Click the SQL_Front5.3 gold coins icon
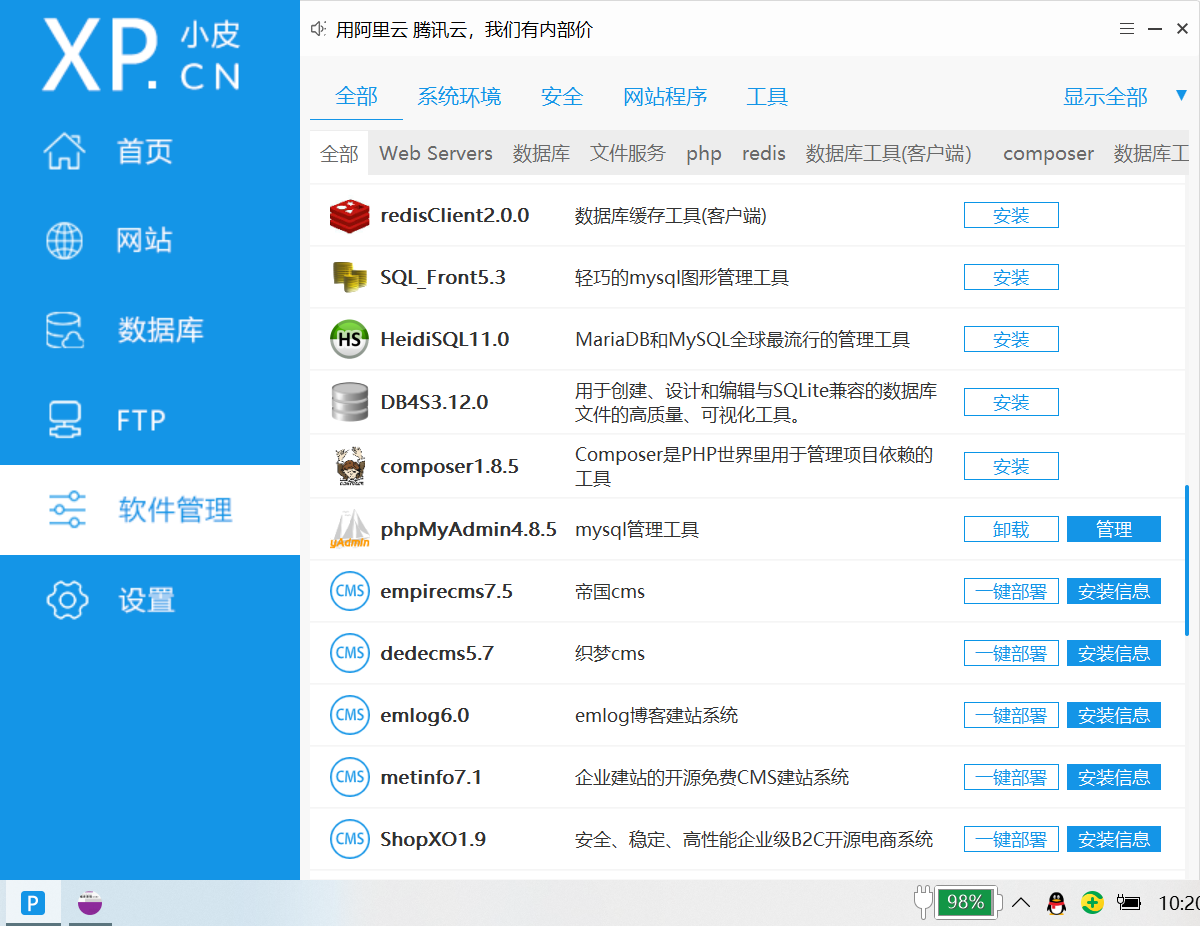Viewport: 1200px width, 926px height. click(350, 277)
